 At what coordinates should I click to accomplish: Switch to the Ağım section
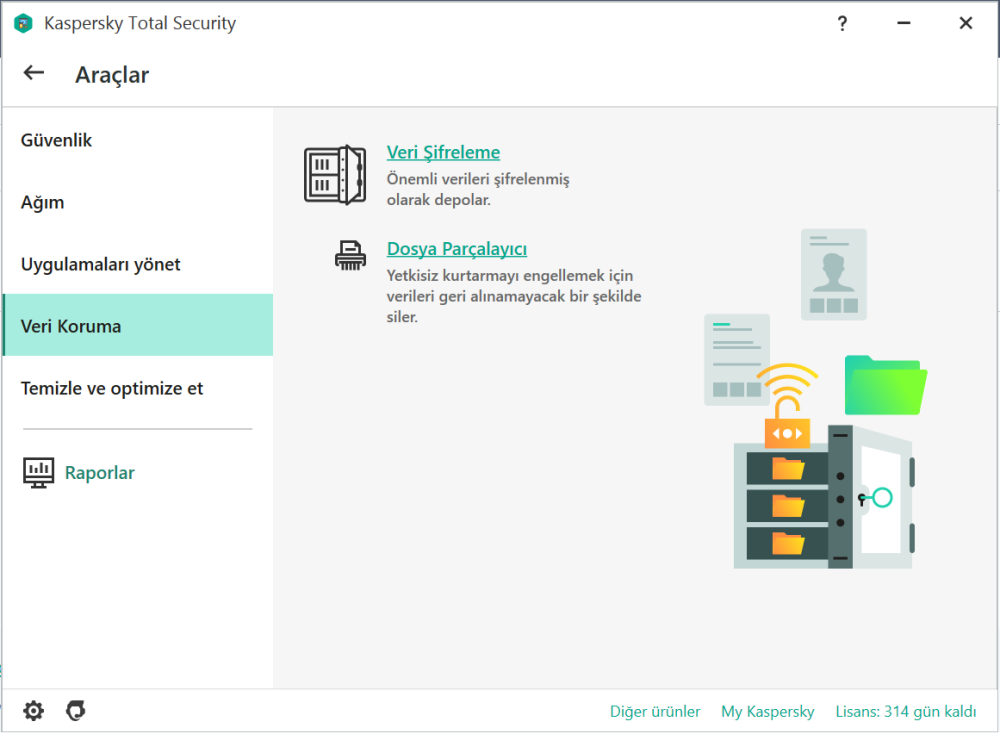coord(138,202)
